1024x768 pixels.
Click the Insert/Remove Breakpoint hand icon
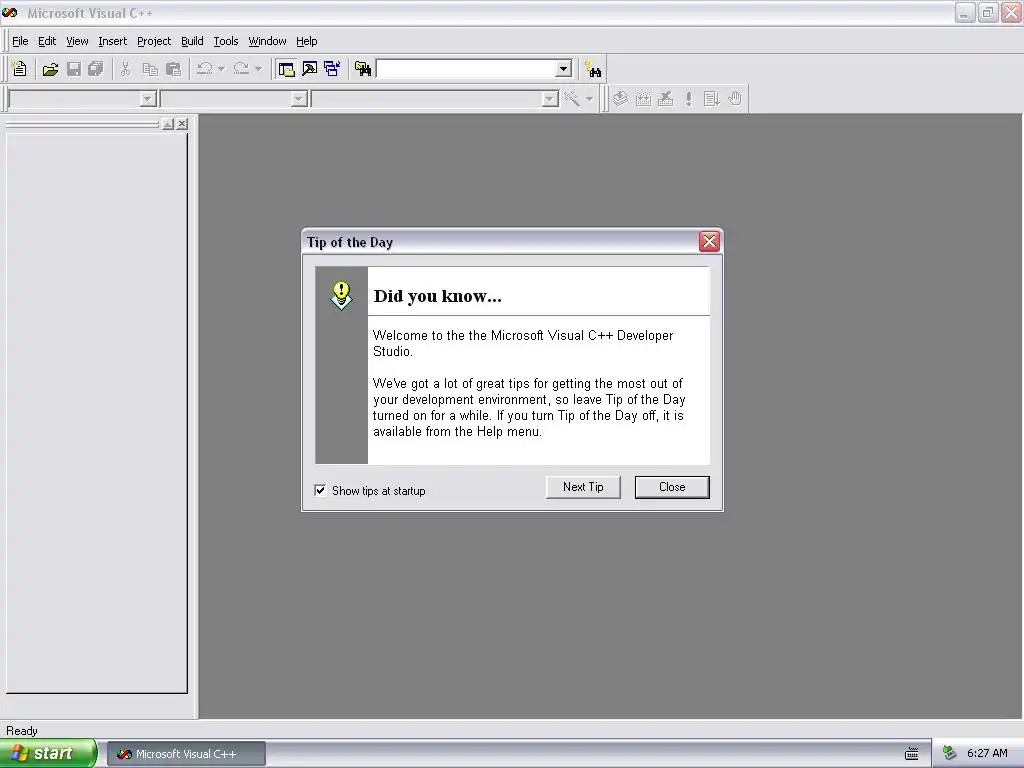(735, 99)
